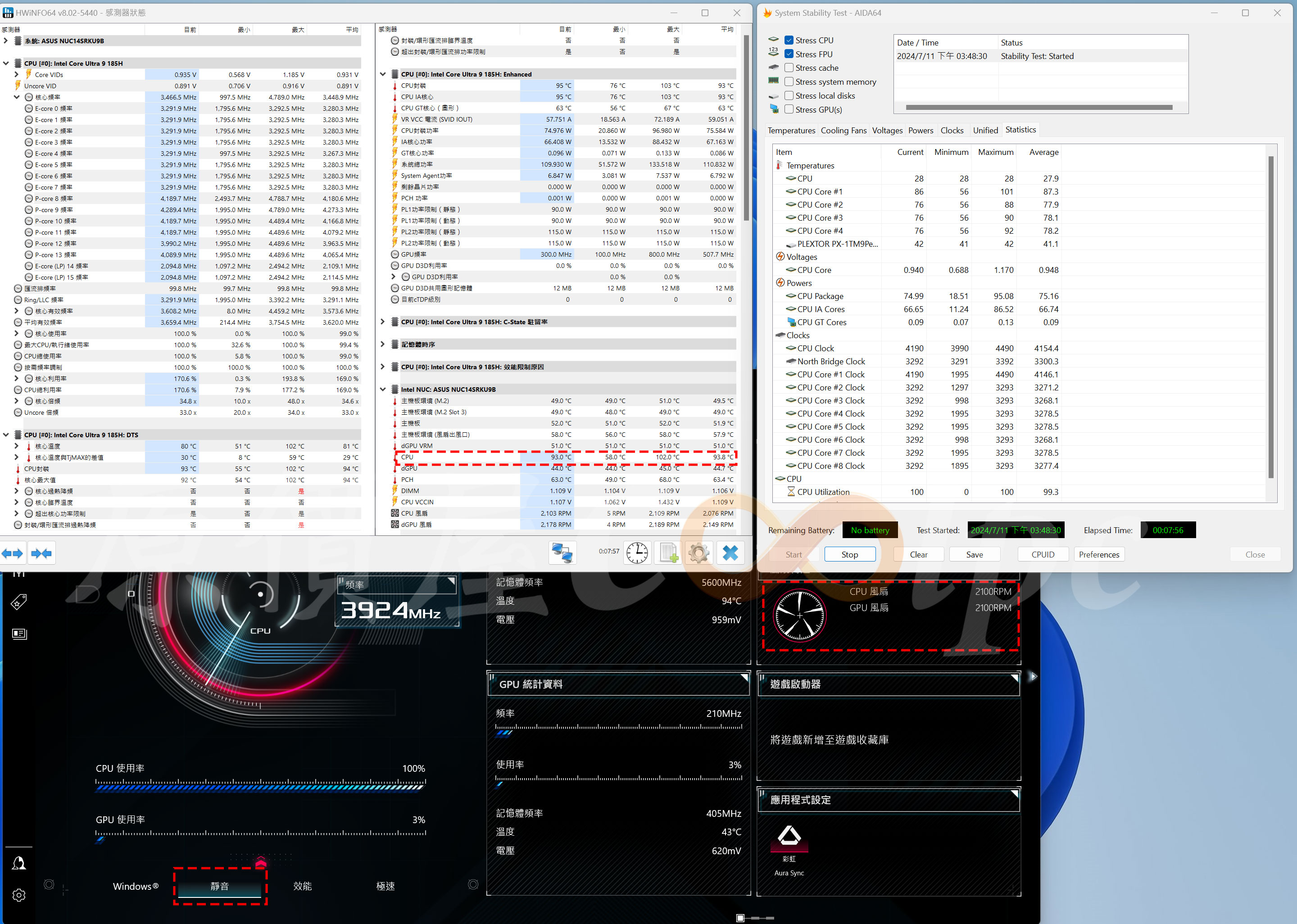Image resolution: width=1297 pixels, height=924 pixels.
Task: Open AIDA64 Clocks tab
Action: click(952, 130)
